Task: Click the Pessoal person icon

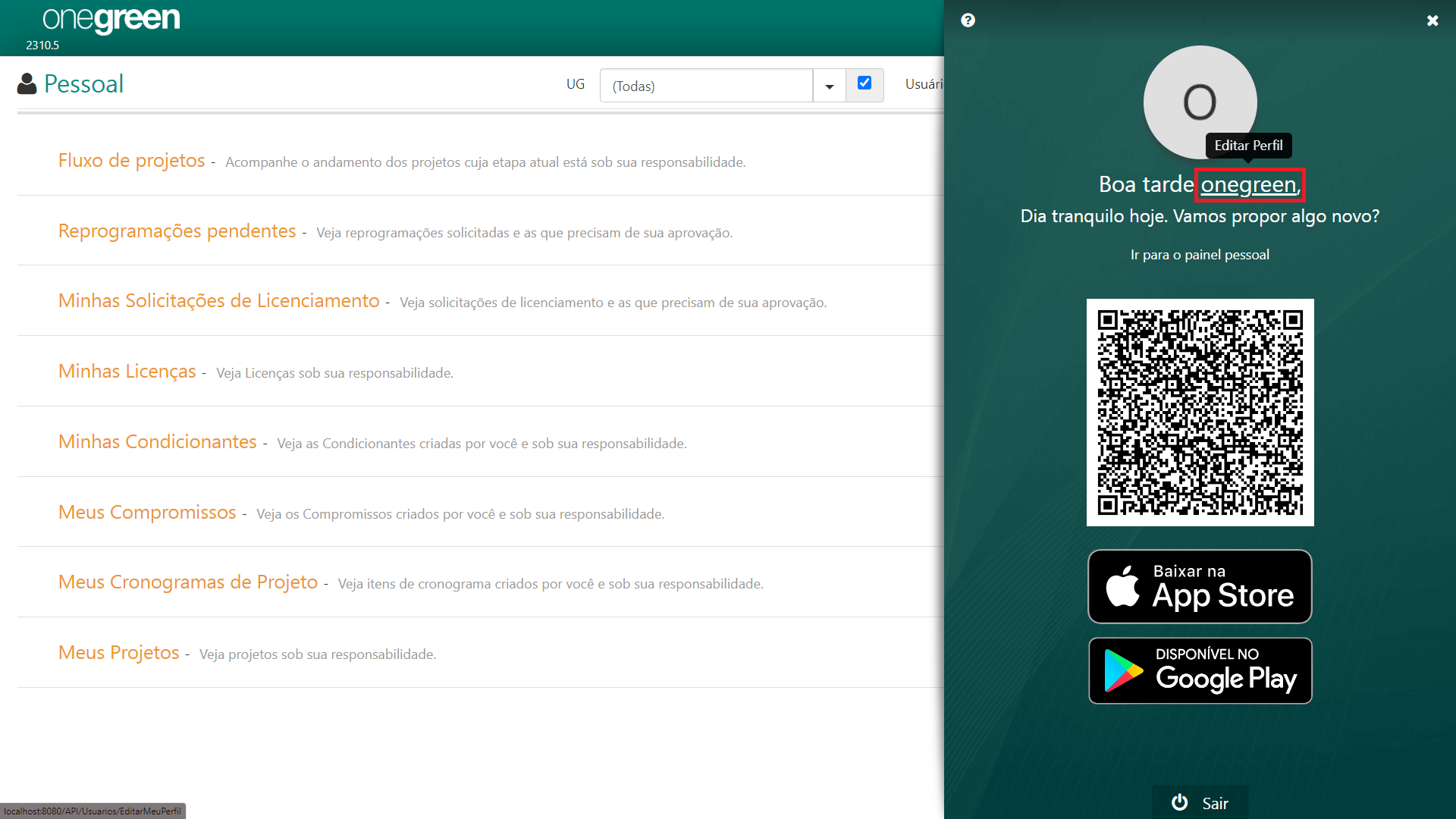Action: tap(27, 83)
